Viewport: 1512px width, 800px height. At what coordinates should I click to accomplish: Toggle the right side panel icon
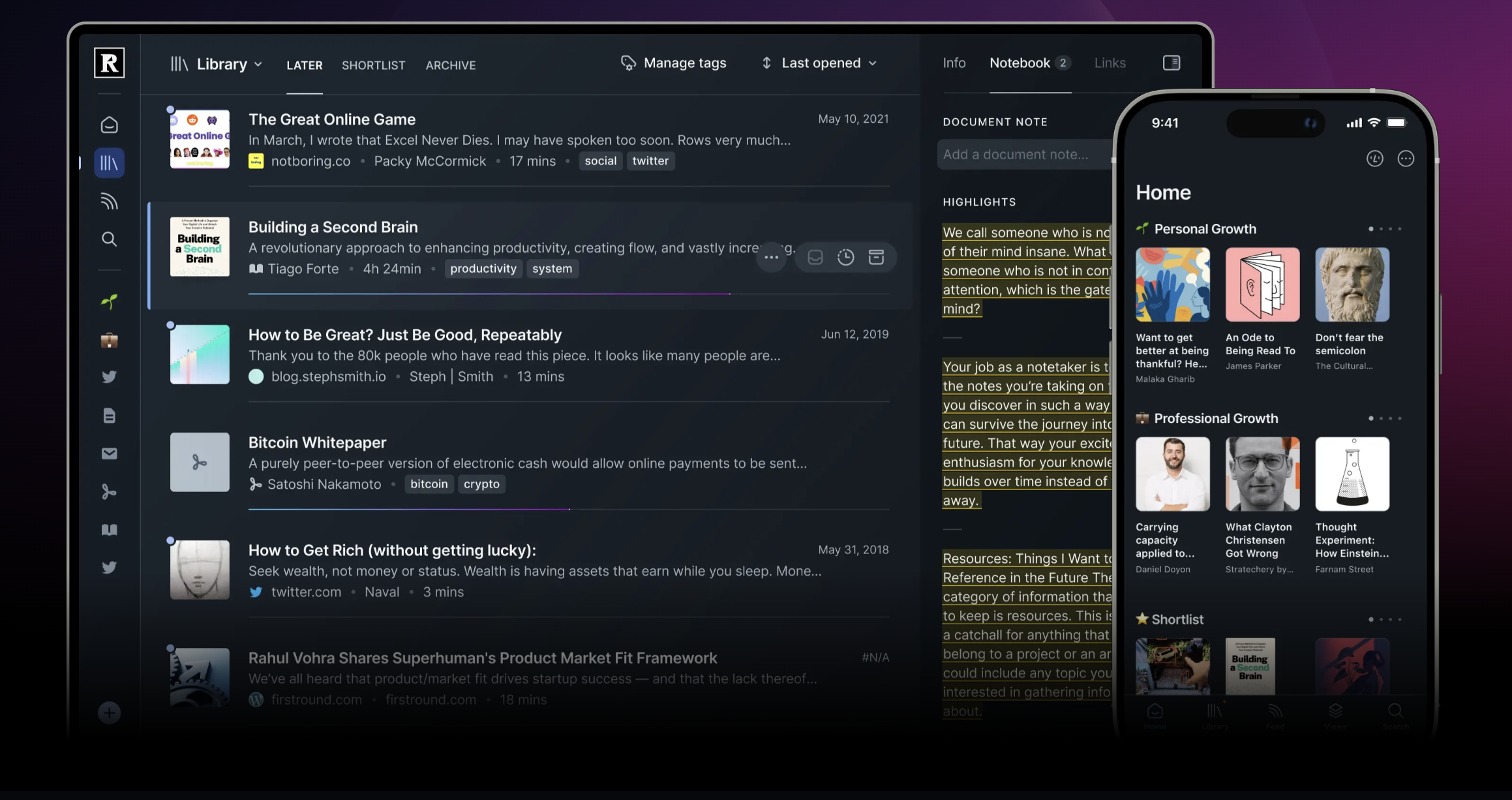pos(1171,63)
